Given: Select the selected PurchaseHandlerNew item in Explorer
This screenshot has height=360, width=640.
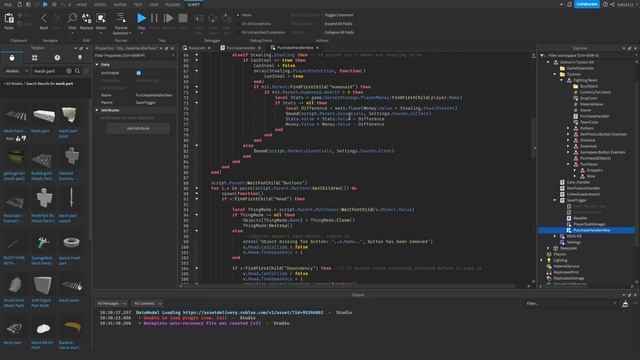Looking at the screenshot, I should coord(587,230).
